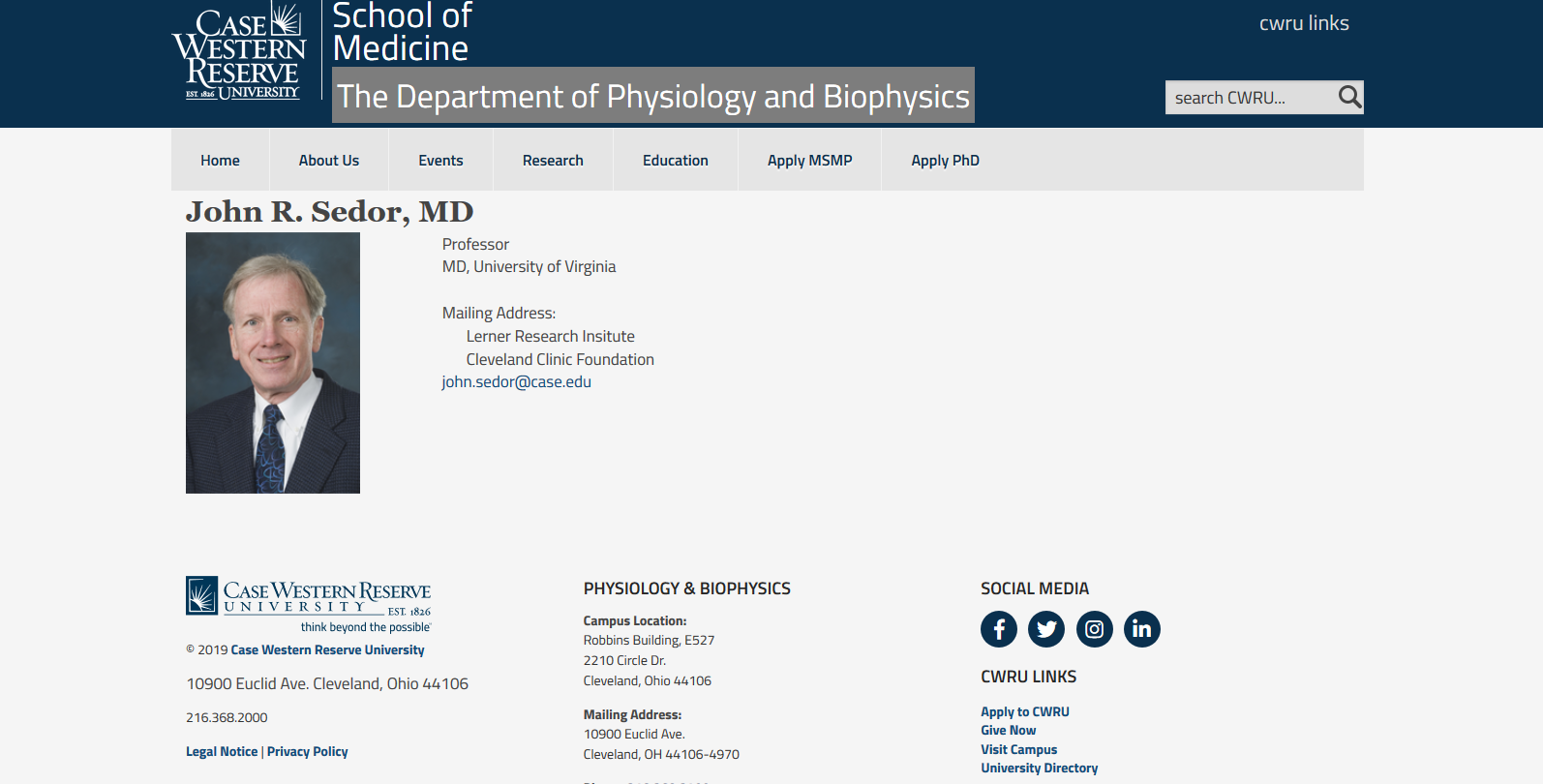Open the Privacy Policy link

pos(307,751)
